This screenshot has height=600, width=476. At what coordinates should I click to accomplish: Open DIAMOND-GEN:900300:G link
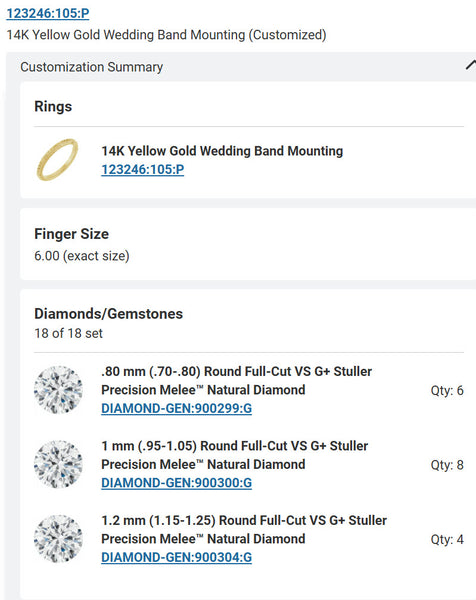(176, 483)
